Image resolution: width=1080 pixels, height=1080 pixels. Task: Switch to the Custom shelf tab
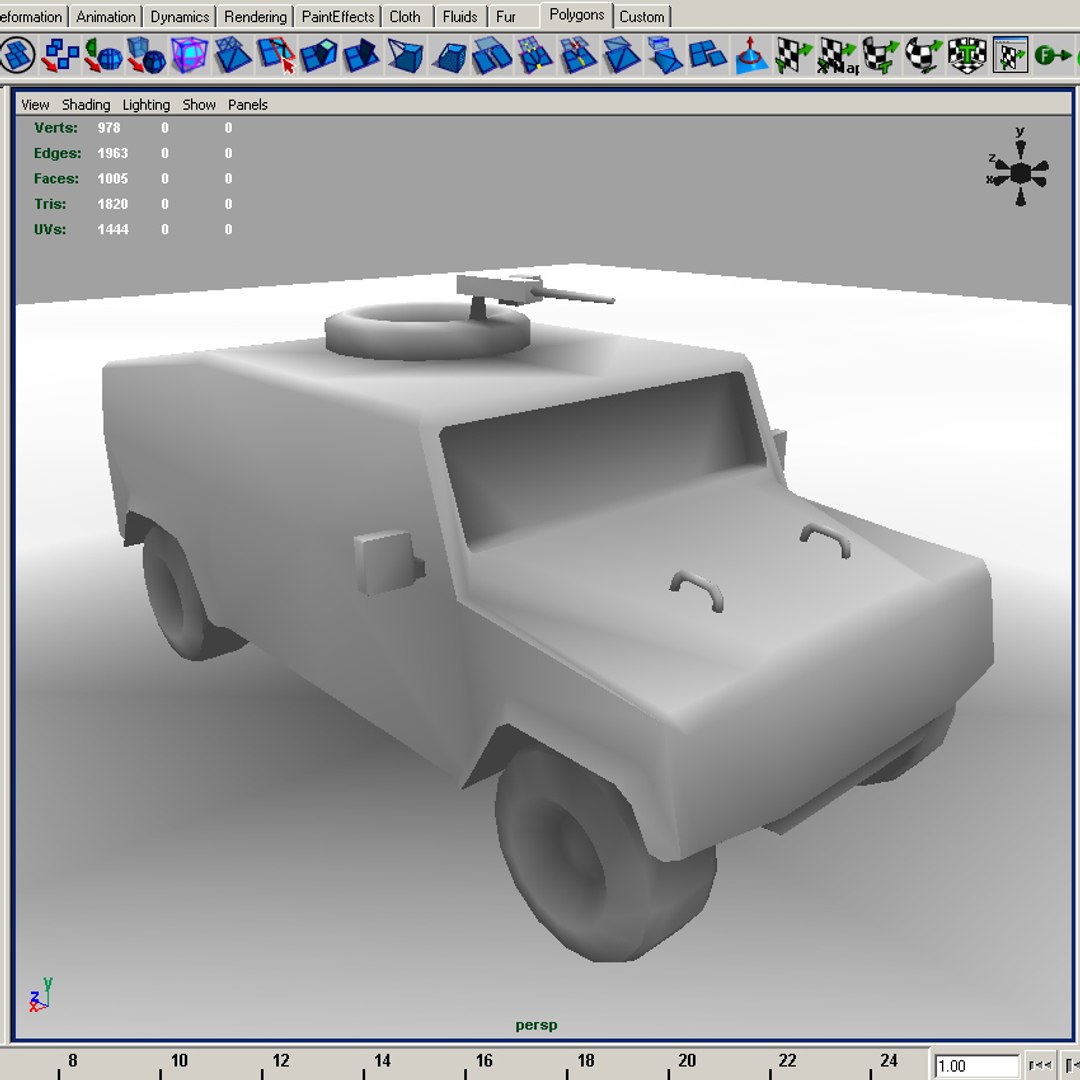pyautogui.click(x=641, y=17)
